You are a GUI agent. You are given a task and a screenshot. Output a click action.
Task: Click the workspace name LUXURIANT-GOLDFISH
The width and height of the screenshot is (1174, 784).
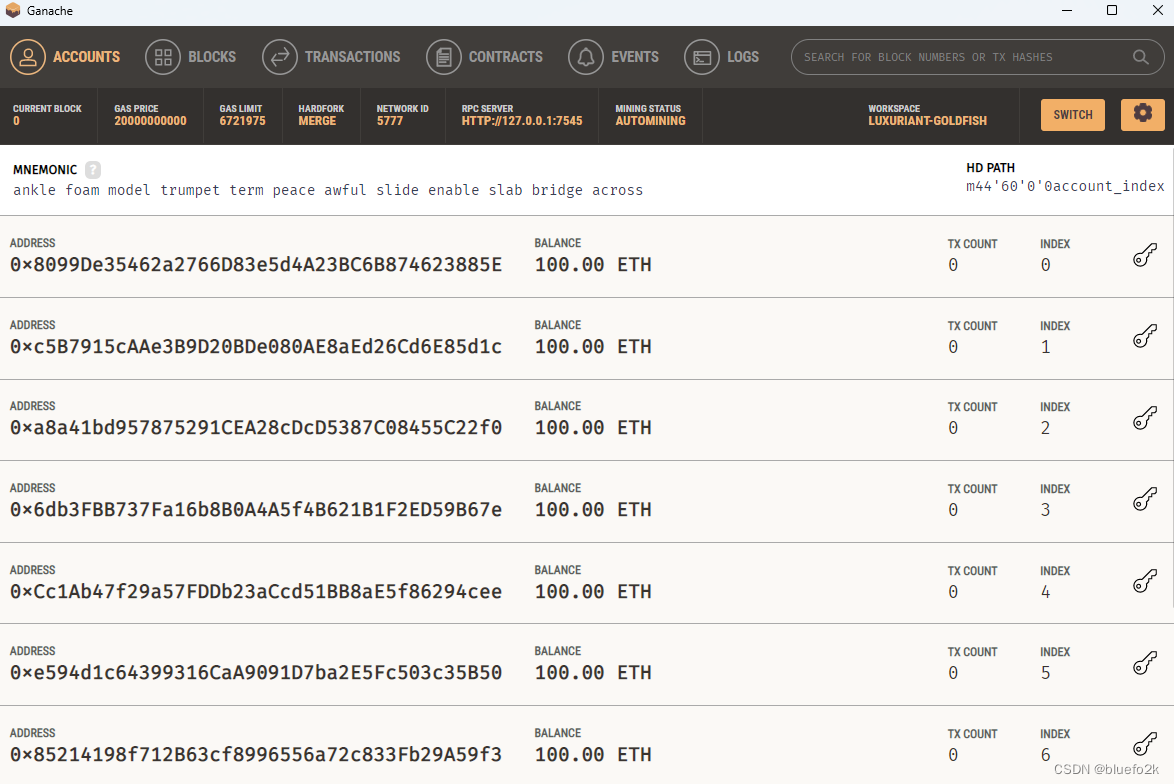[x=928, y=121]
